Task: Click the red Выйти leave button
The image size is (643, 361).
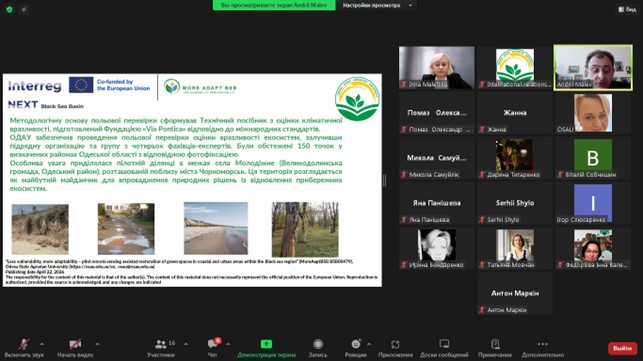Action: coord(622,348)
